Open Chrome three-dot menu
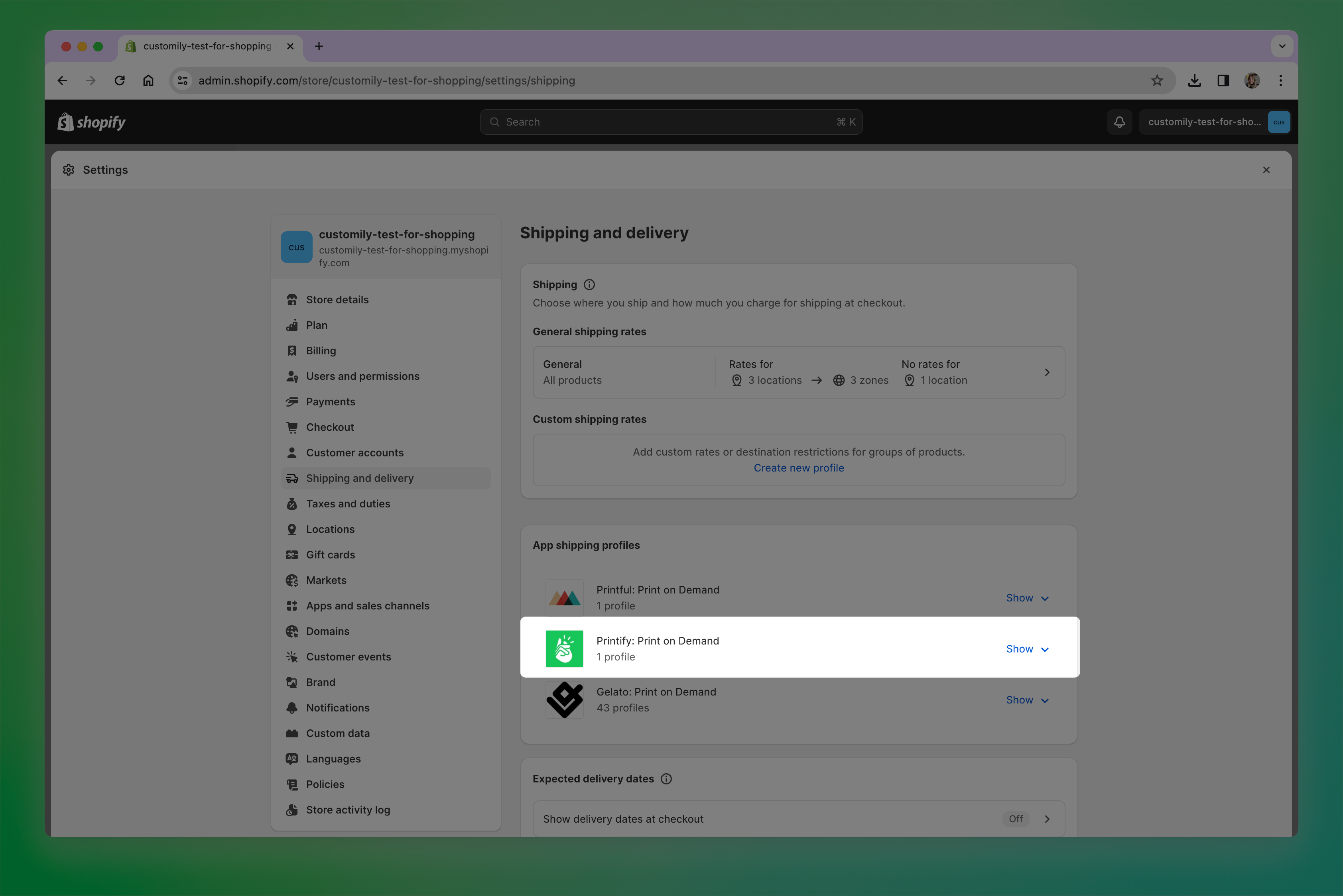This screenshot has height=896, width=1343. pos(1281,81)
